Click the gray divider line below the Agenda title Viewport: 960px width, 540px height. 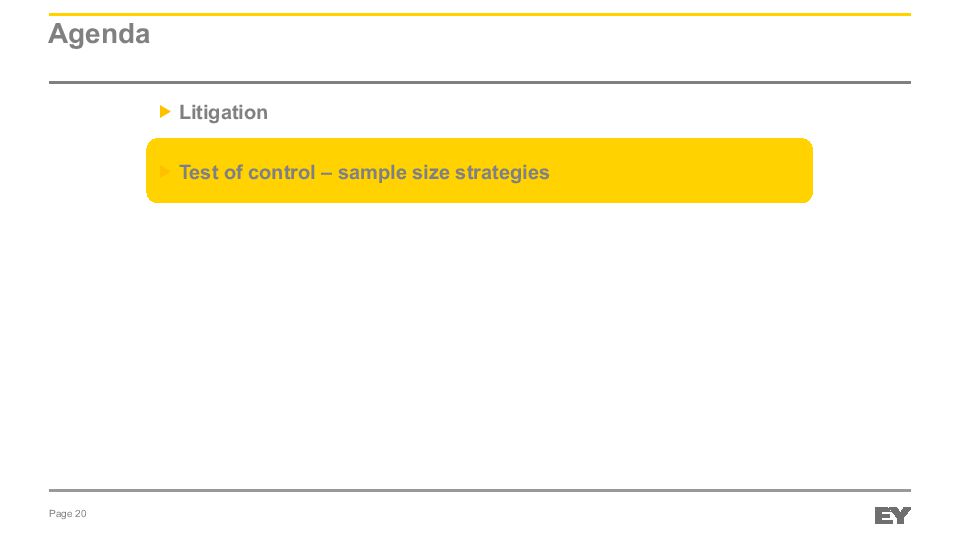(480, 82)
